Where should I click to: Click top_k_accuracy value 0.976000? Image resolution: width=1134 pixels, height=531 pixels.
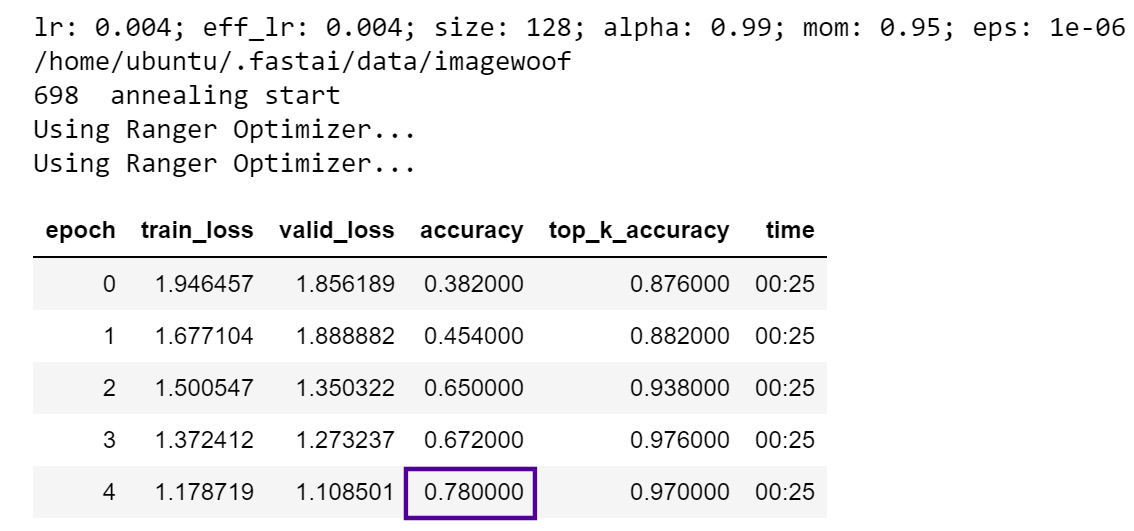(680, 440)
